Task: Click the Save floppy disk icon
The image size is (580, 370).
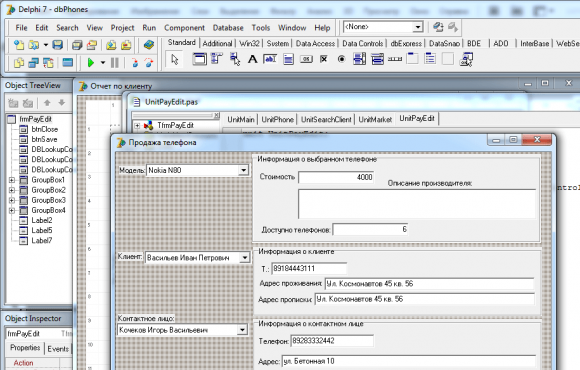Action: coord(57,45)
